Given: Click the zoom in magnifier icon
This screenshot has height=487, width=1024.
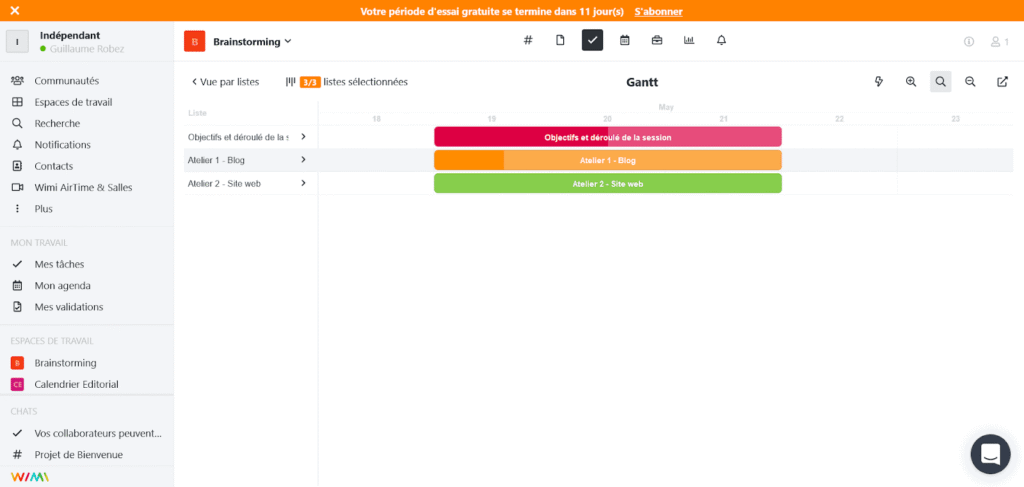Looking at the screenshot, I should pos(911,82).
